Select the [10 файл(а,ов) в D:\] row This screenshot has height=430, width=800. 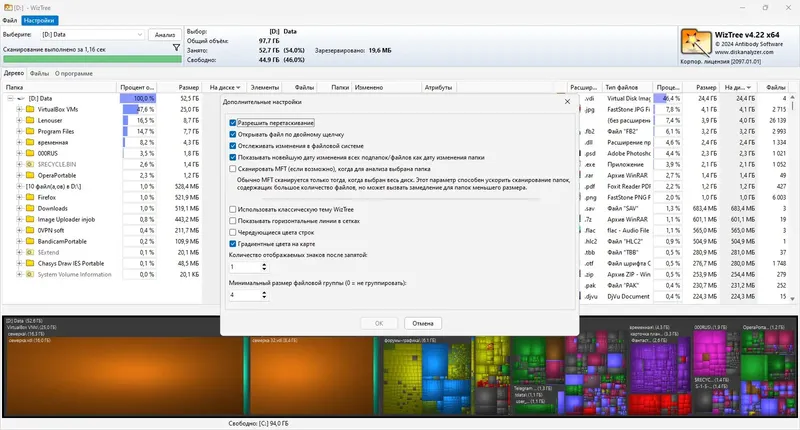pyautogui.click(x=102, y=186)
